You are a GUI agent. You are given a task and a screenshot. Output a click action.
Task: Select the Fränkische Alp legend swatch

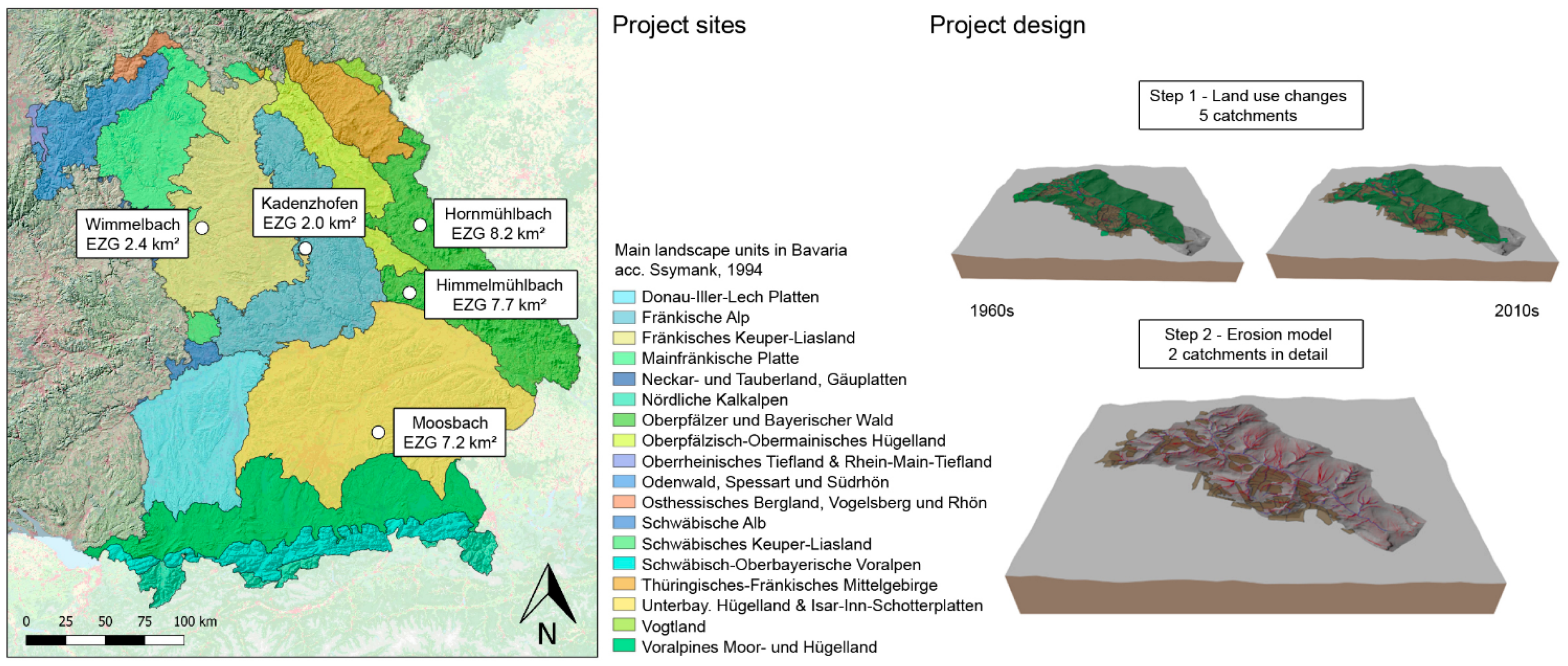pyautogui.click(x=624, y=317)
